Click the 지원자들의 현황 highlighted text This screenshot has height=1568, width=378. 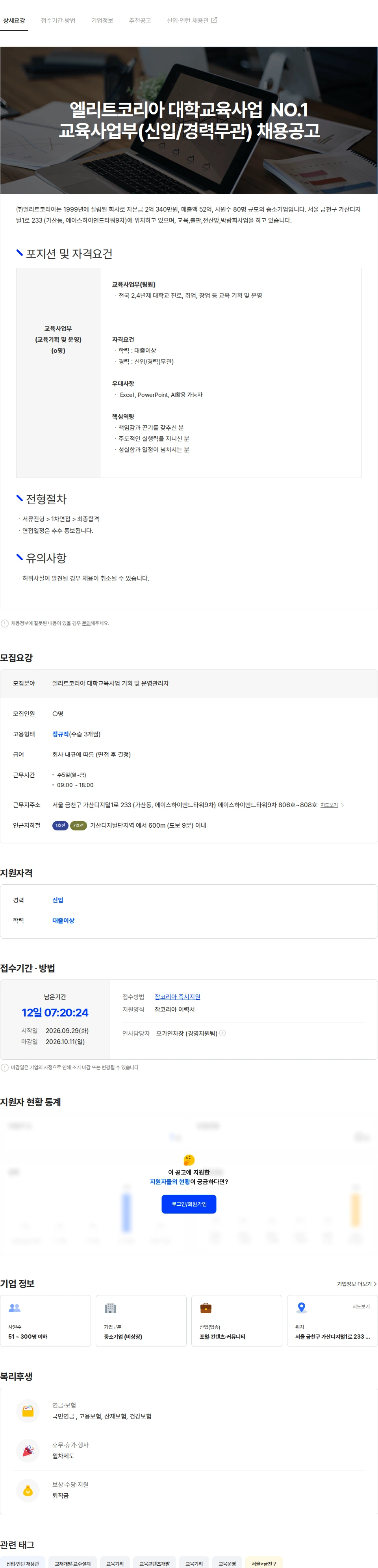click(170, 1181)
